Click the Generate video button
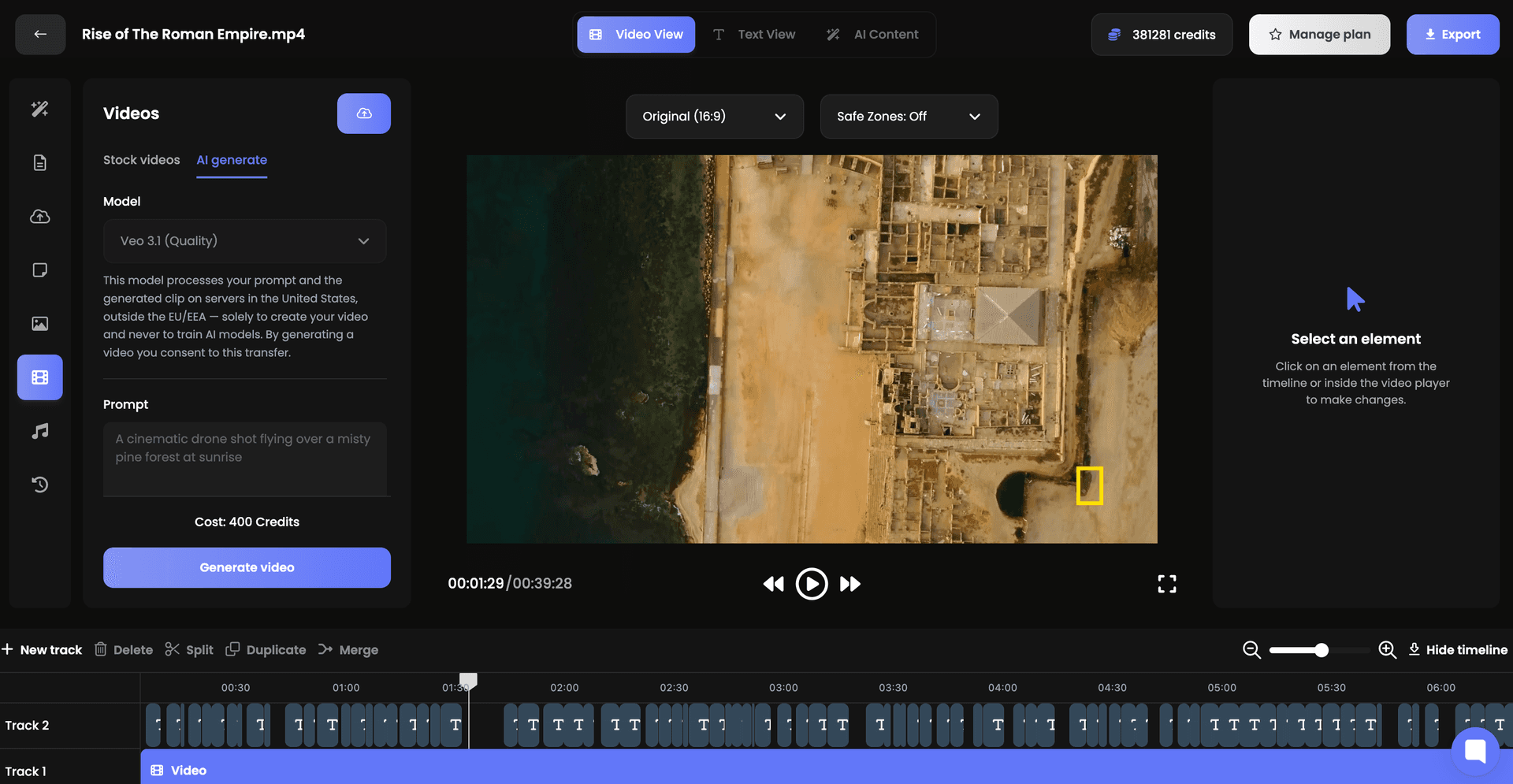This screenshot has height=784, width=1513. (247, 567)
